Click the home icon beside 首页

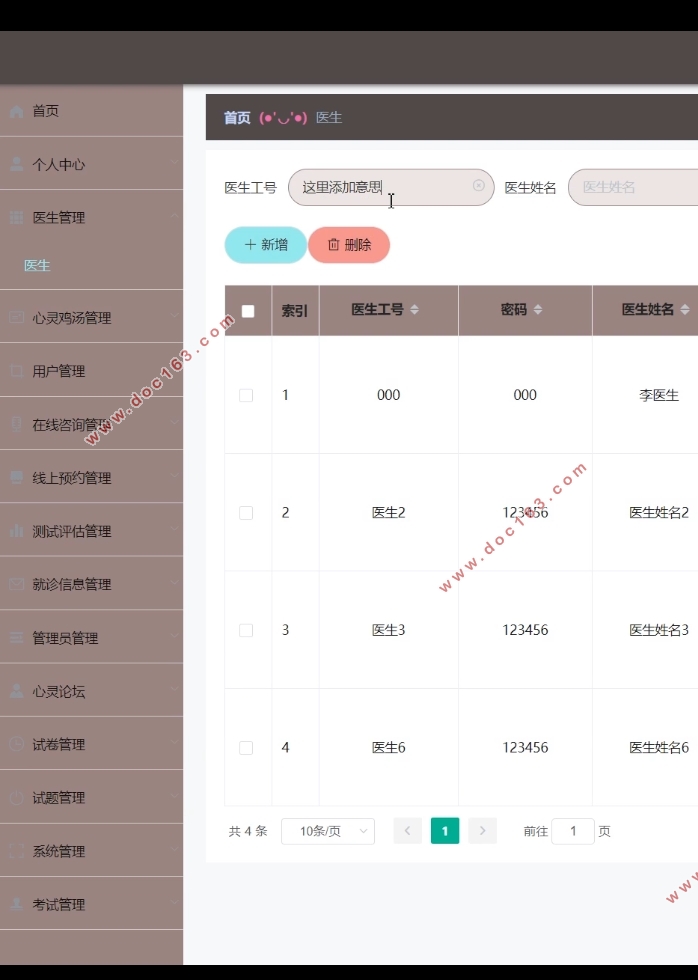pos(17,111)
